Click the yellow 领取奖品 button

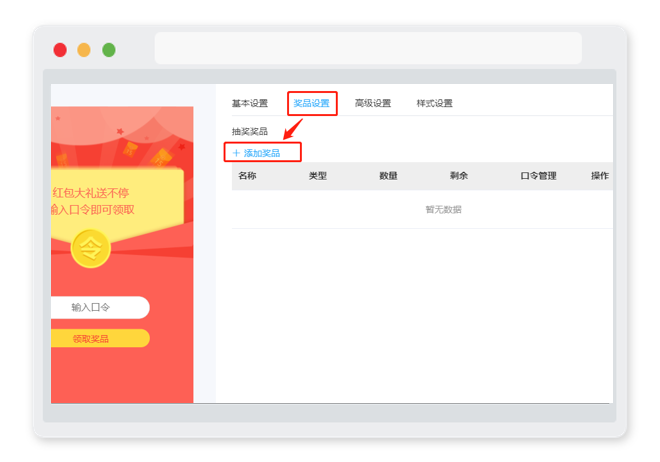[100, 339]
